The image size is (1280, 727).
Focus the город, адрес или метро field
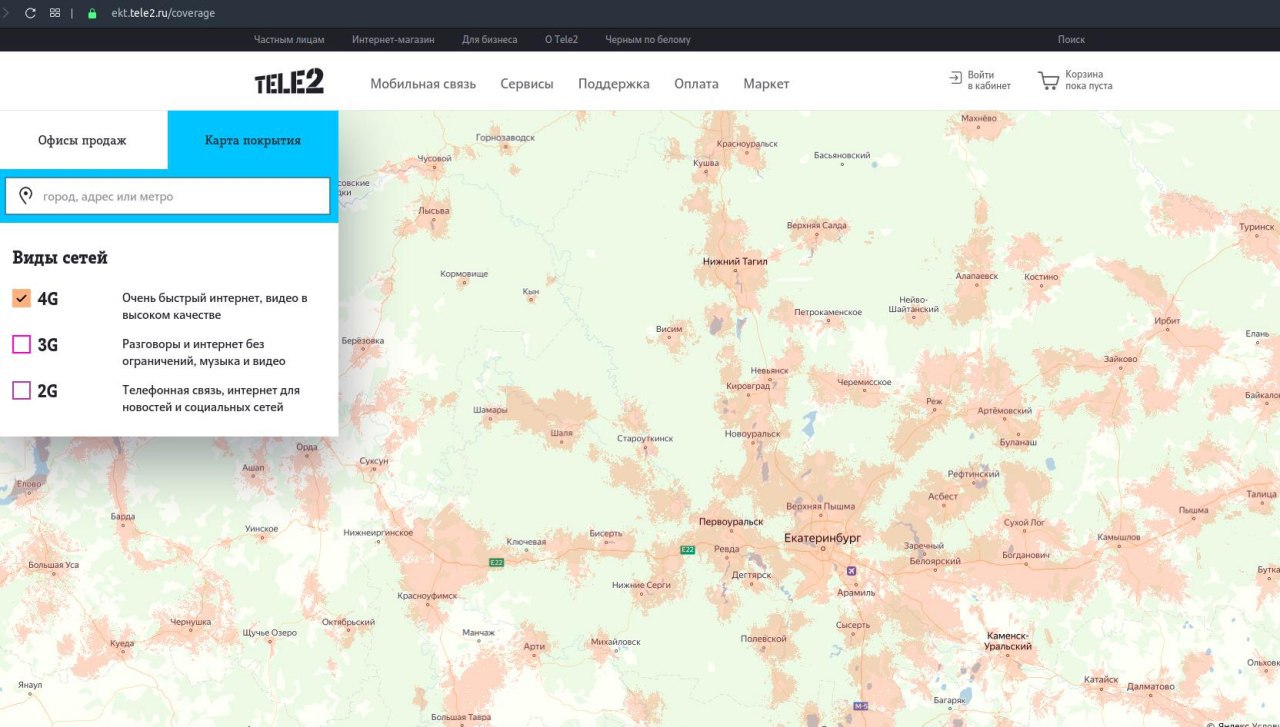[167, 196]
